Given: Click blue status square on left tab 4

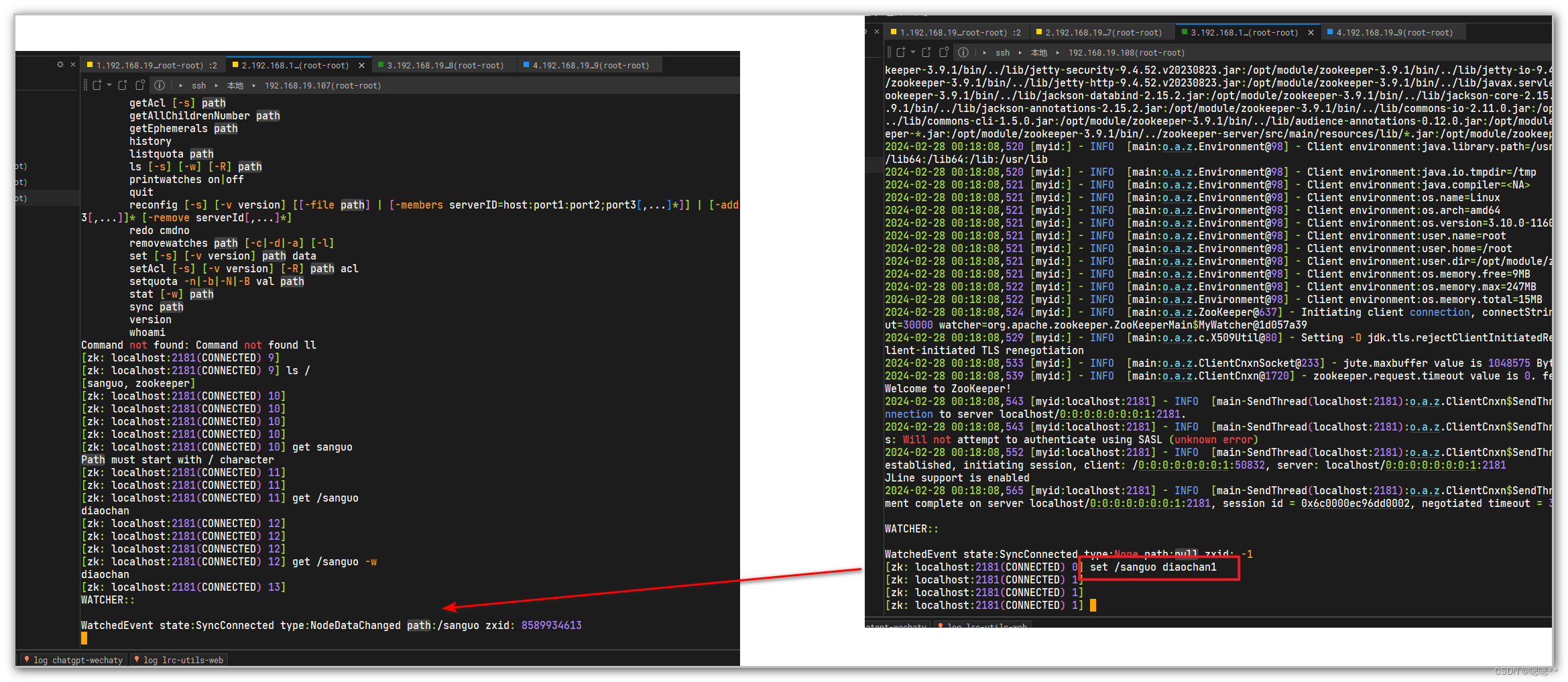Looking at the screenshot, I should point(526,65).
